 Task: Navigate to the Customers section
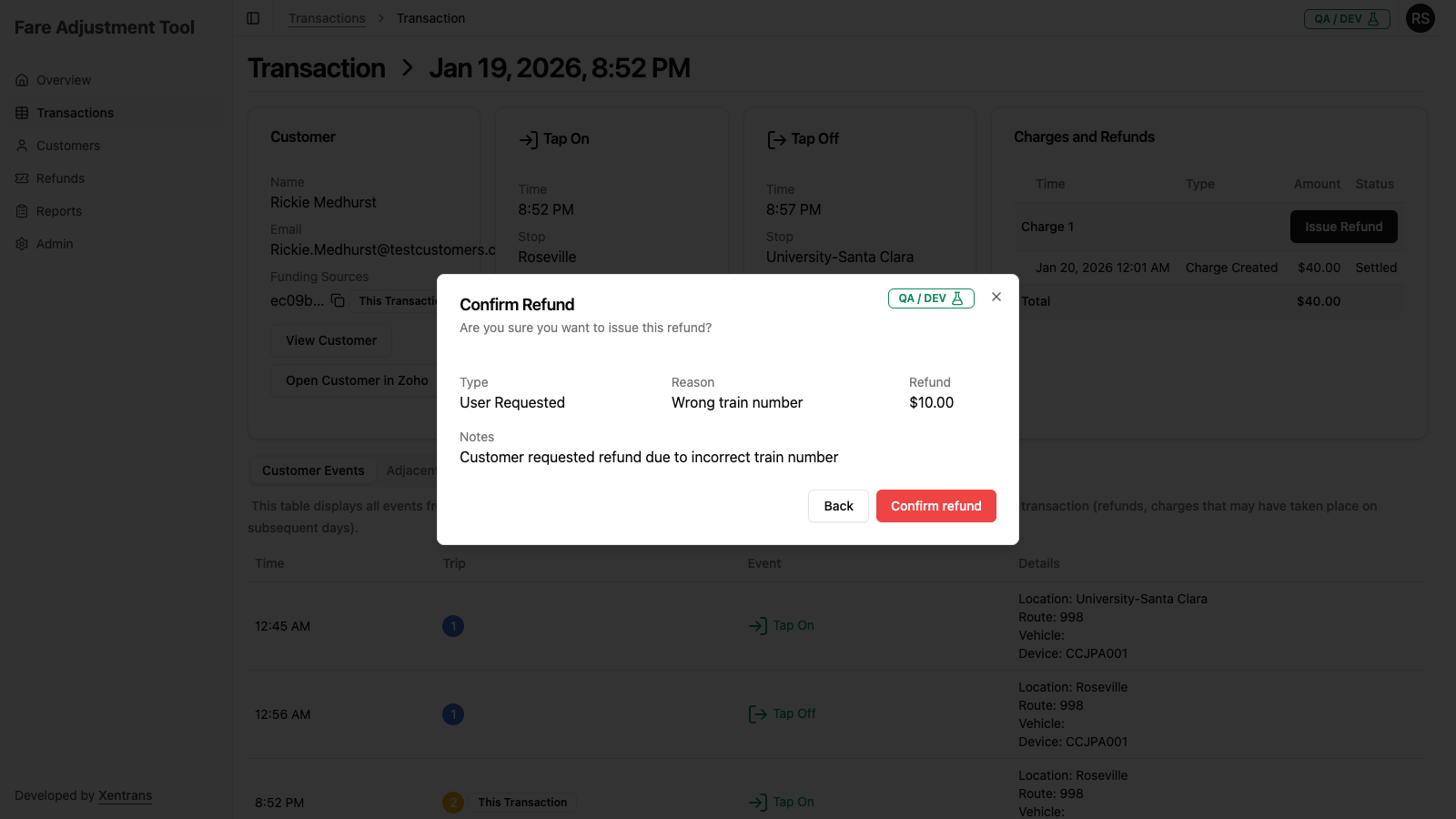pos(67,145)
